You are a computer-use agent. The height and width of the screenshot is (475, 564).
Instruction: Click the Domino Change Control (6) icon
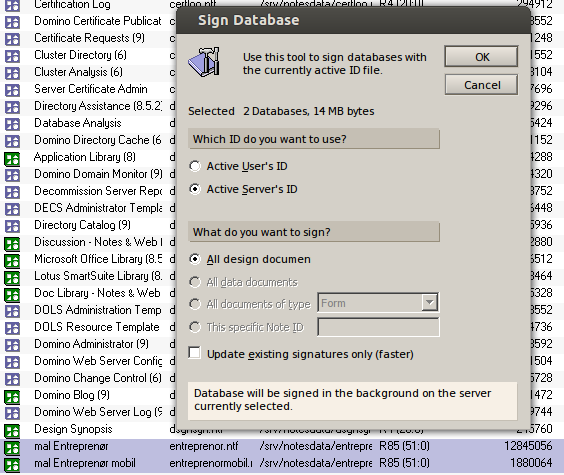click(x=12, y=379)
